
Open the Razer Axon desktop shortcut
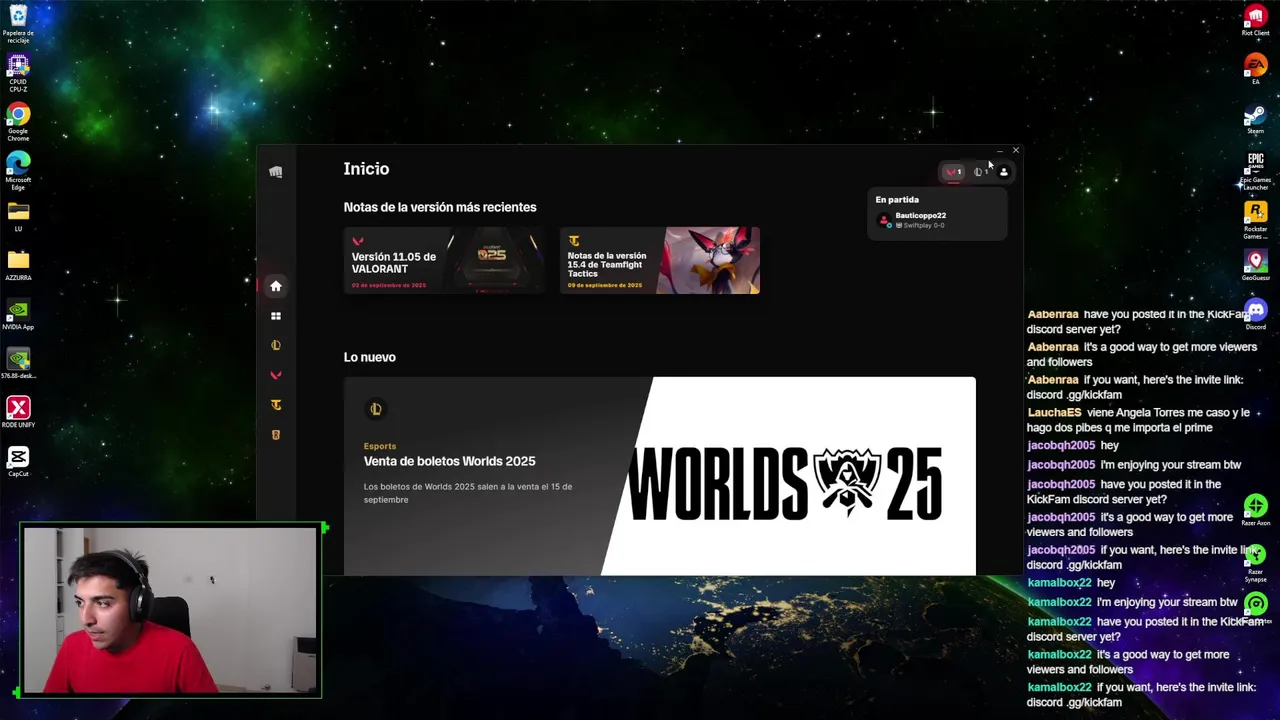pos(1256,511)
